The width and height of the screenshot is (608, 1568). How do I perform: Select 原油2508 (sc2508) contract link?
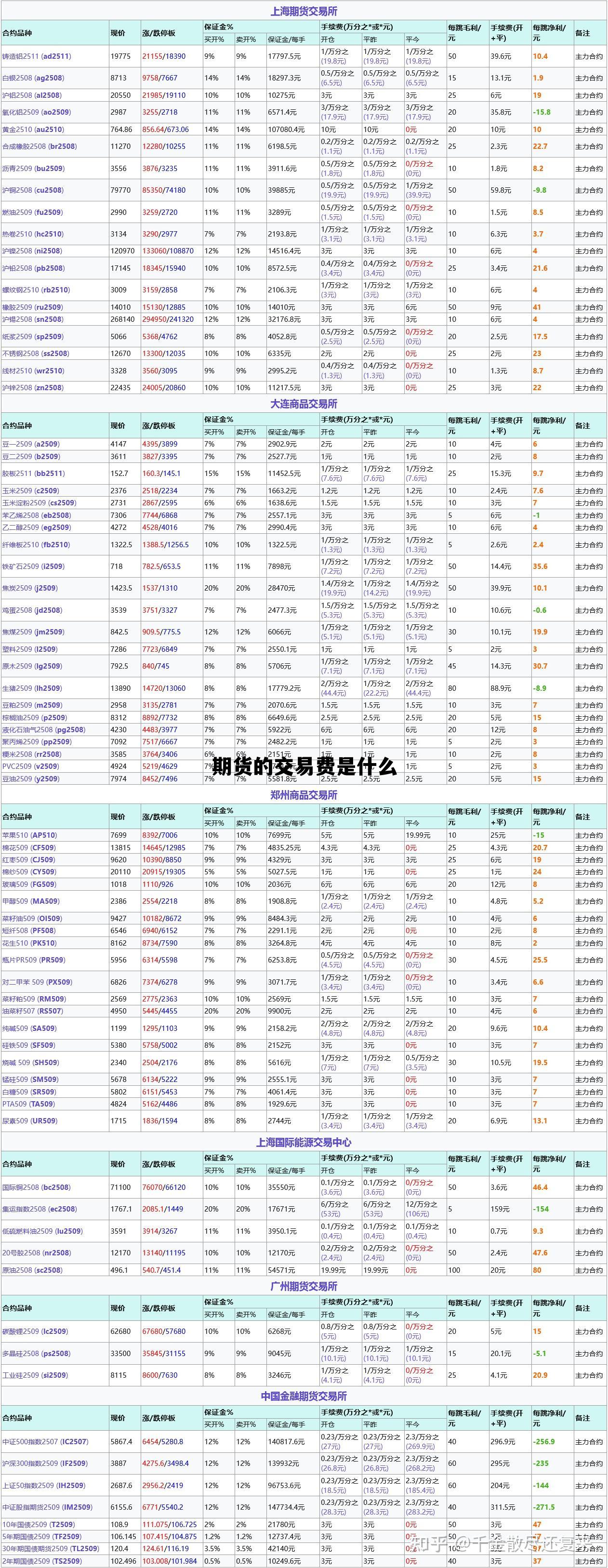32,1270
